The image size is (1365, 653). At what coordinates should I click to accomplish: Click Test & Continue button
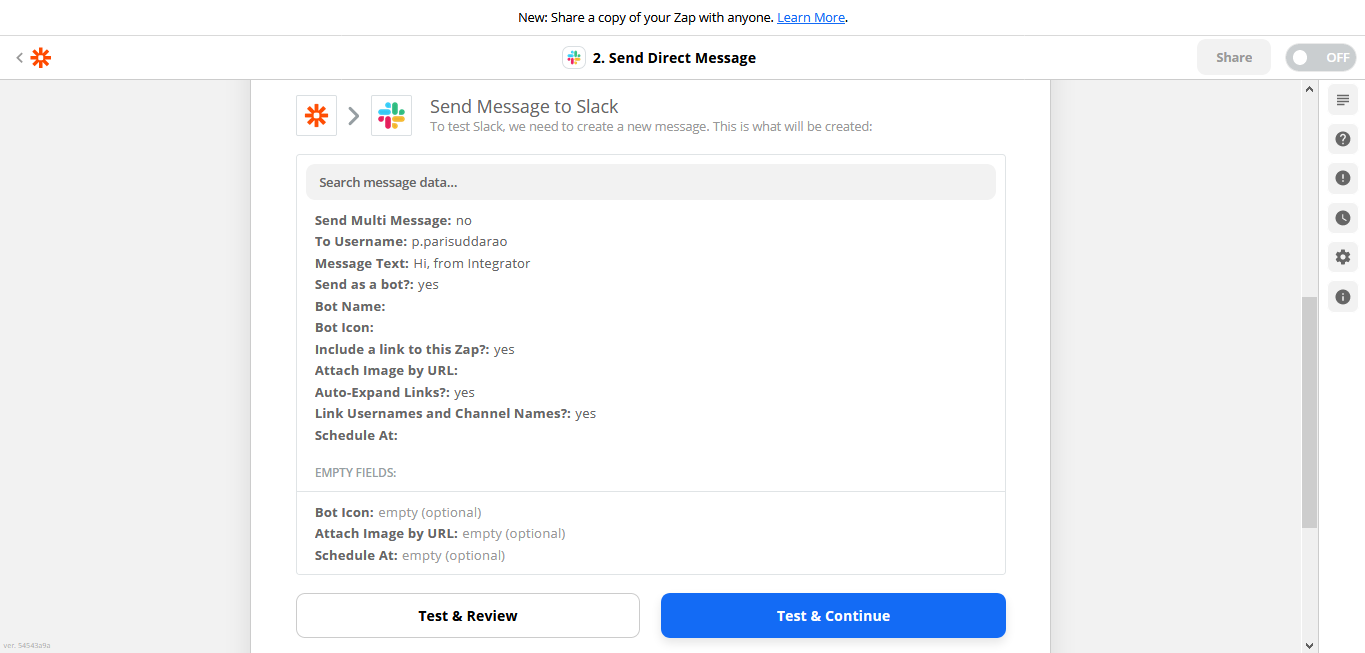click(x=833, y=616)
